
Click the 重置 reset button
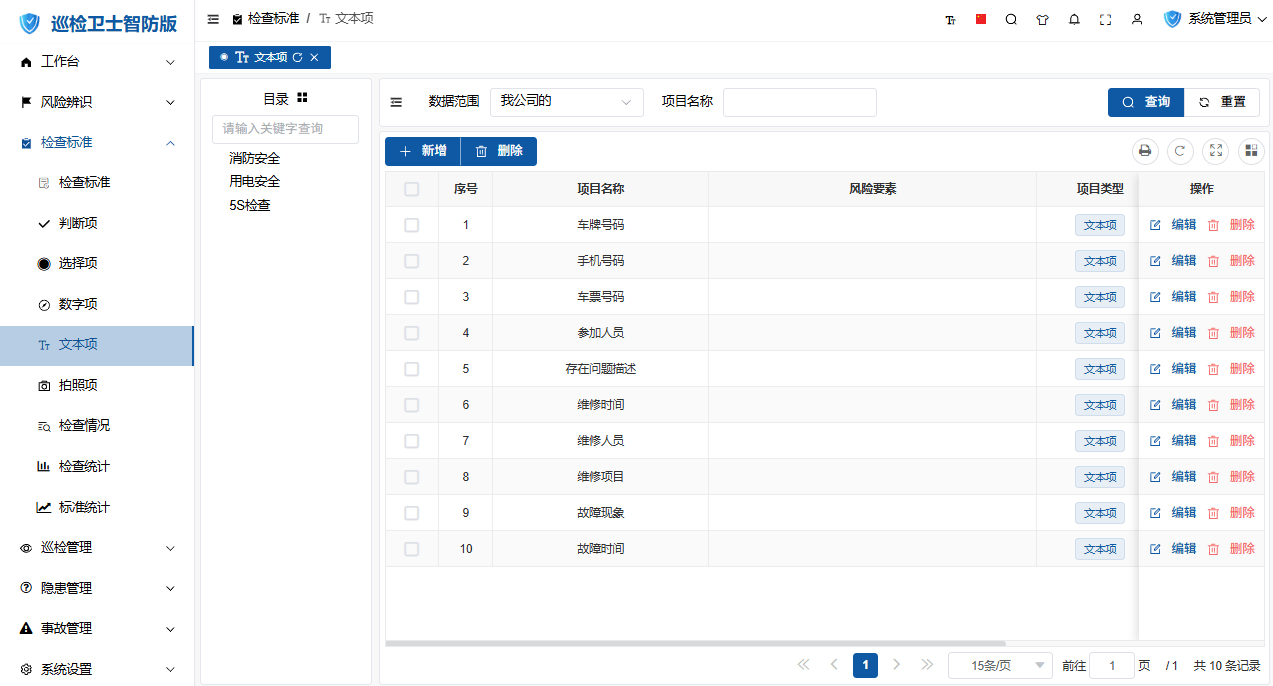(1222, 102)
